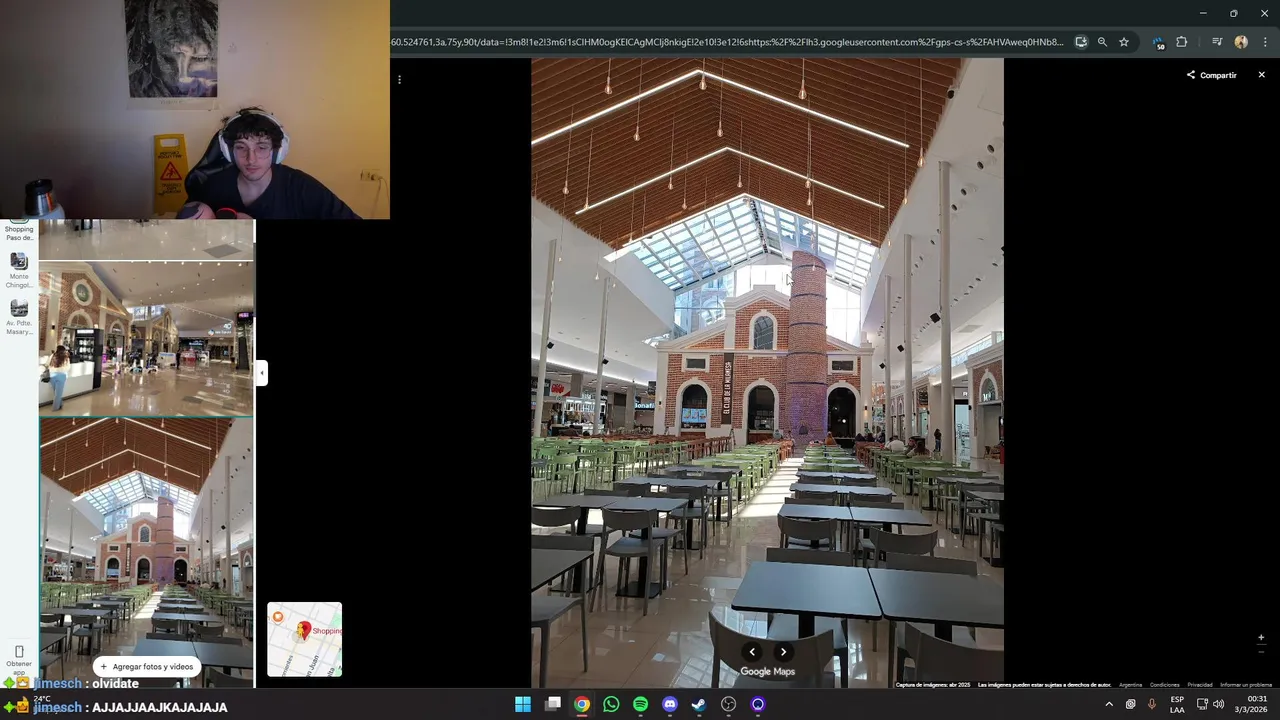The image size is (1280, 720).
Task: Open the mini map thumbnail
Action: 304,639
